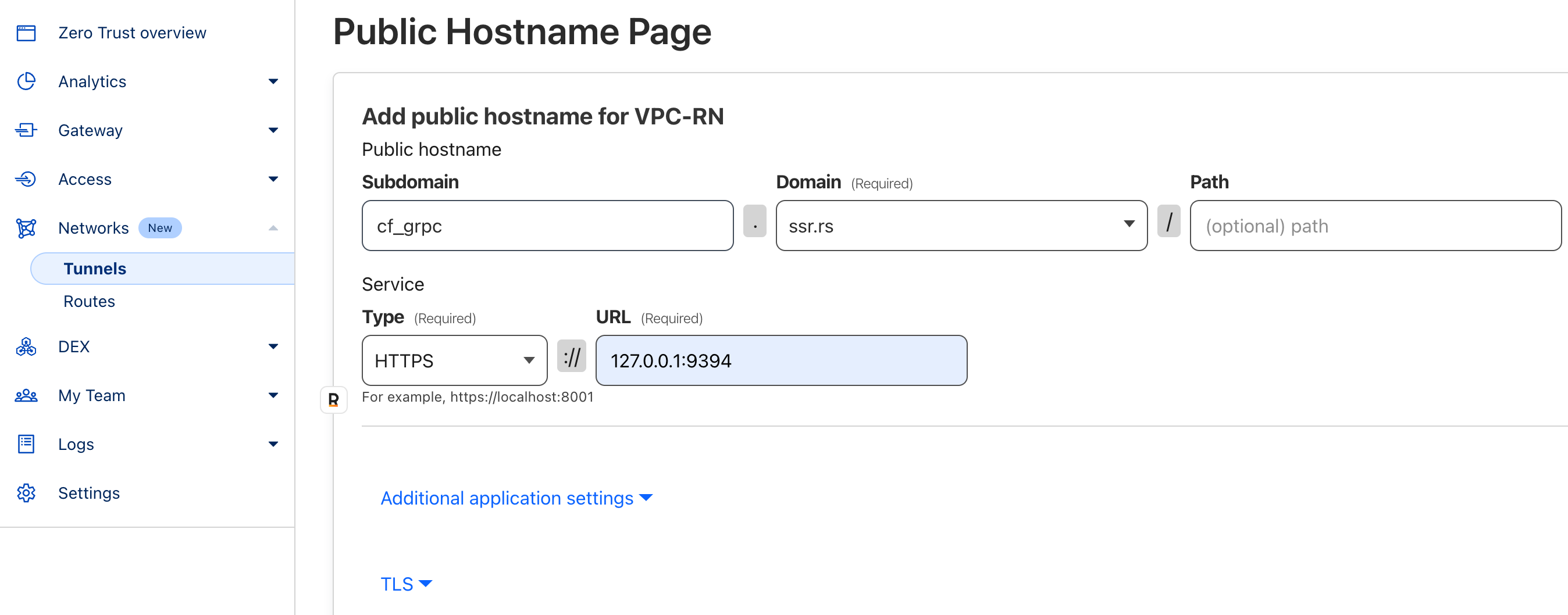1568x615 pixels.
Task: Click the Access arrow icon in sidebar
Action: [26, 179]
